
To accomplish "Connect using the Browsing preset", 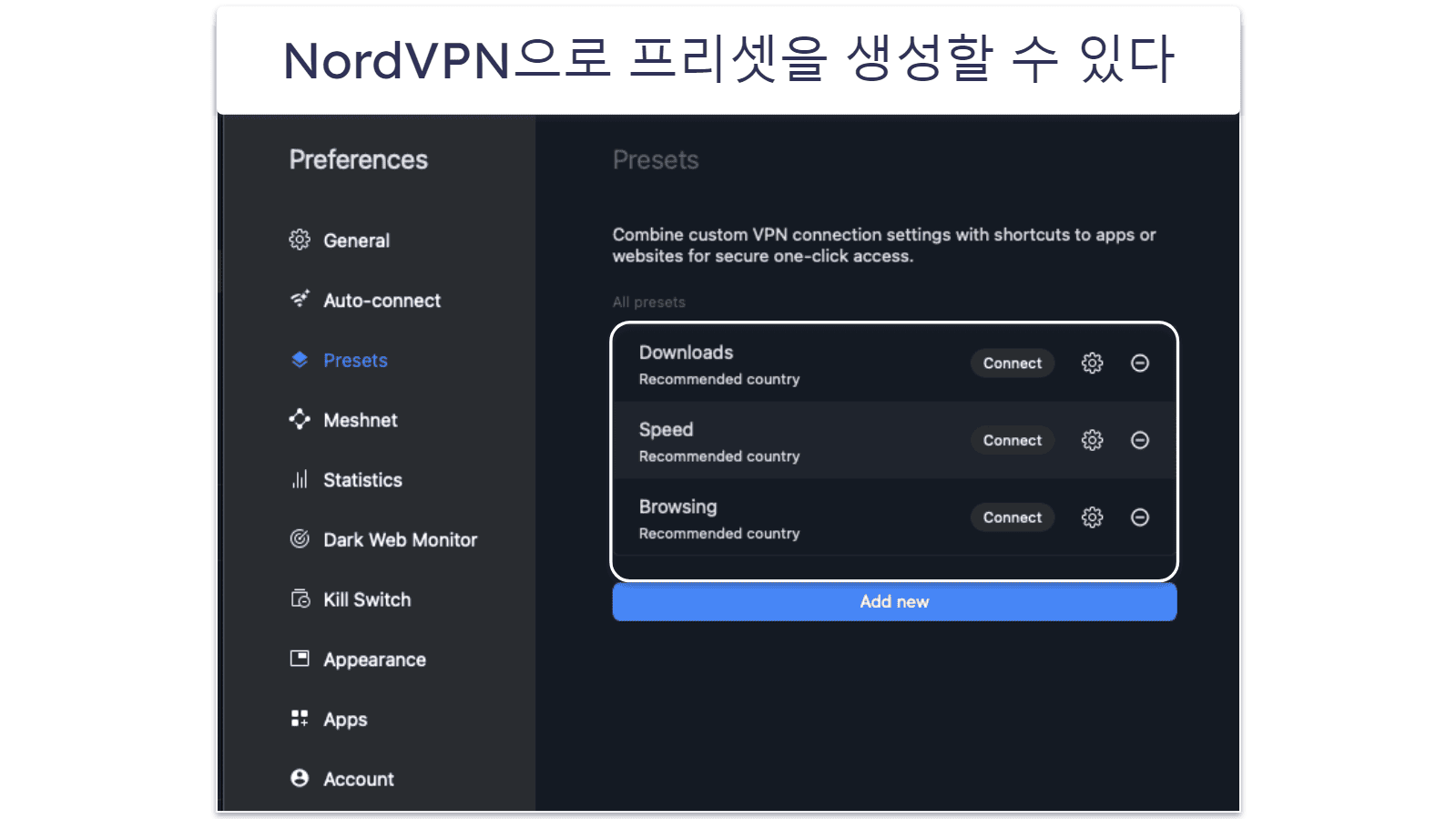I will coord(1012,517).
